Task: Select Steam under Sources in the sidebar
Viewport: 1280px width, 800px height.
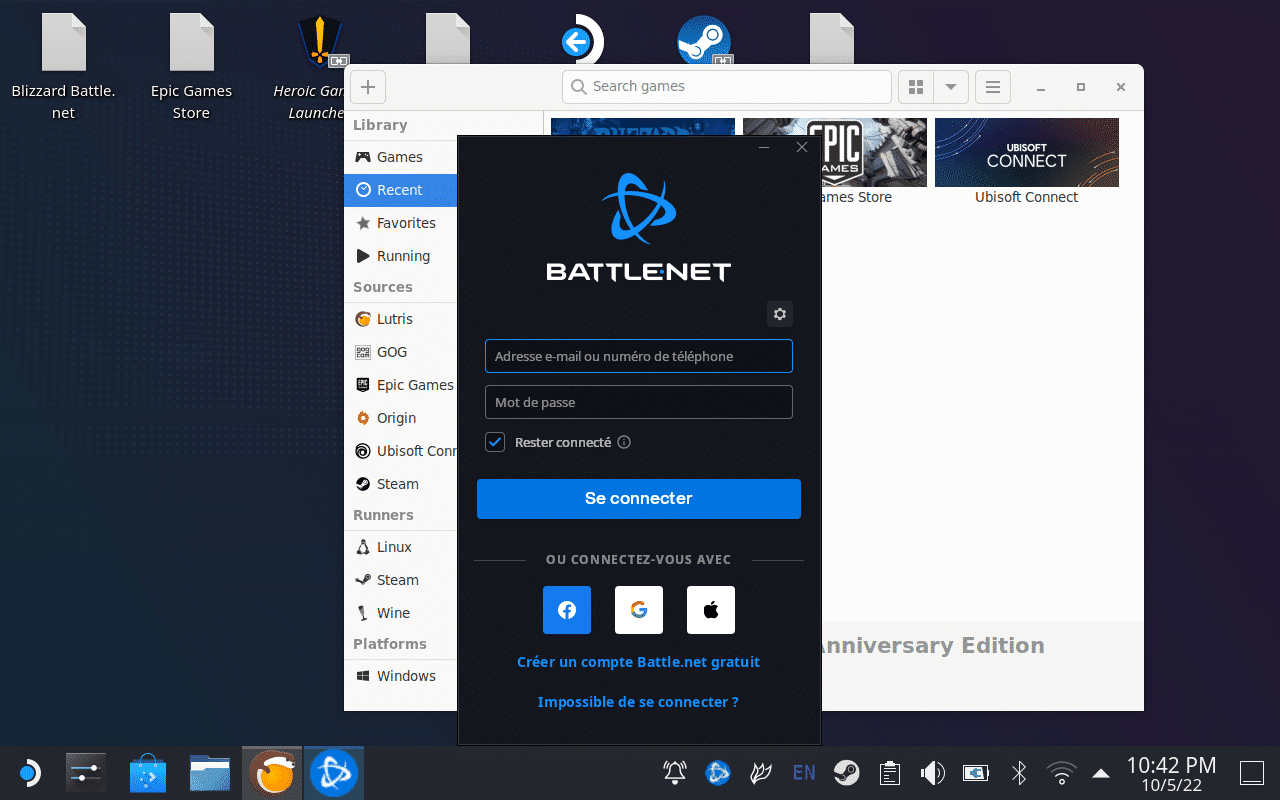Action: point(400,484)
